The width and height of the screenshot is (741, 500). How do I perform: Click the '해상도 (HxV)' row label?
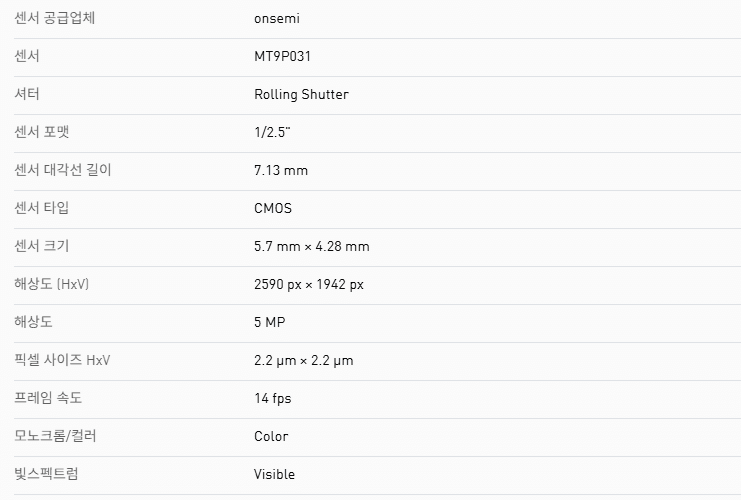pyautogui.click(x=52, y=284)
